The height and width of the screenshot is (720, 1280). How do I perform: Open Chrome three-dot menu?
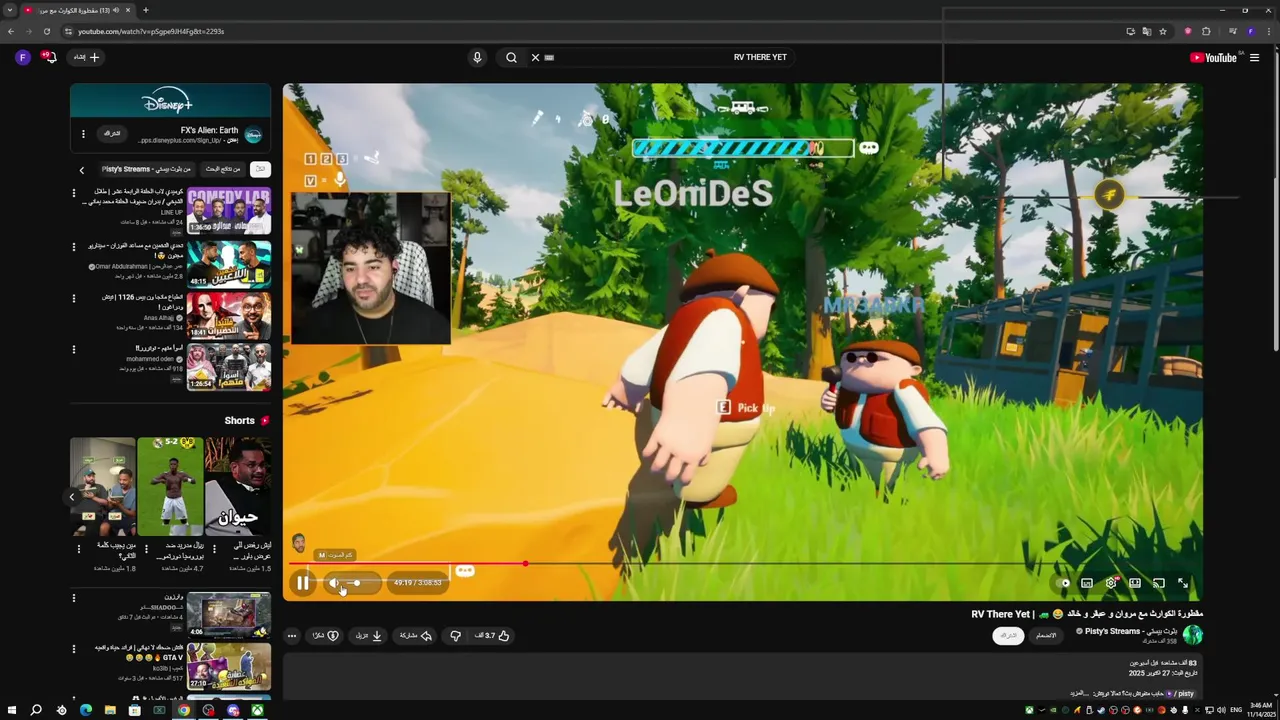click(1268, 31)
